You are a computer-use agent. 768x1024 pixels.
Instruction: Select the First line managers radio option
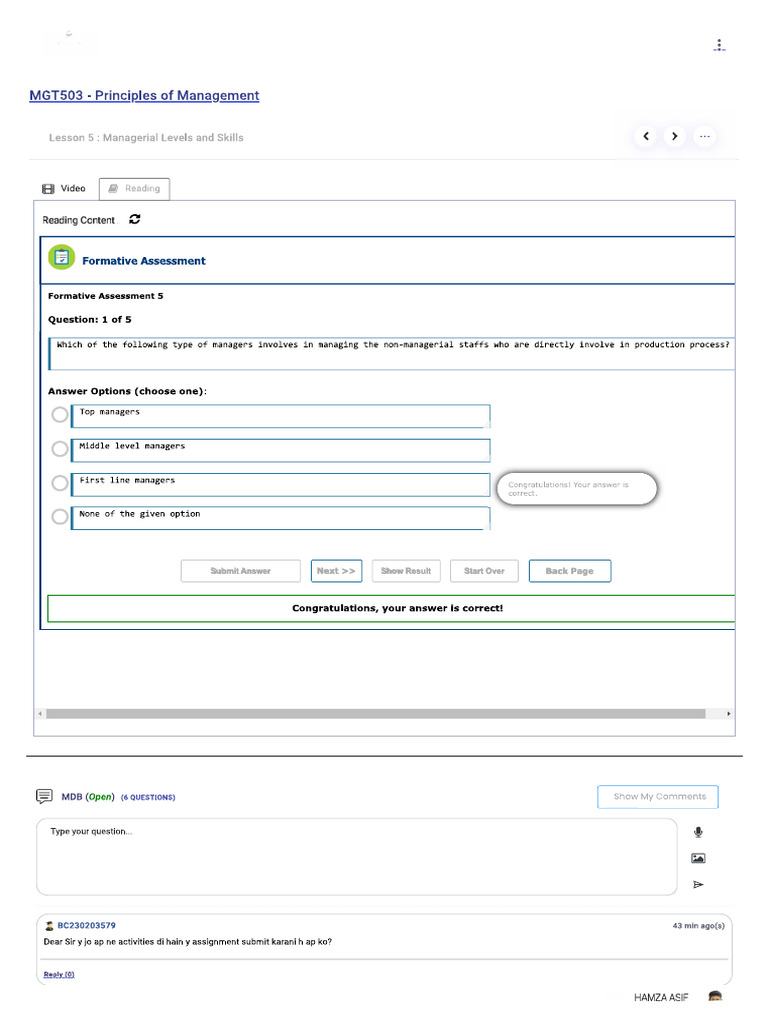click(60, 483)
